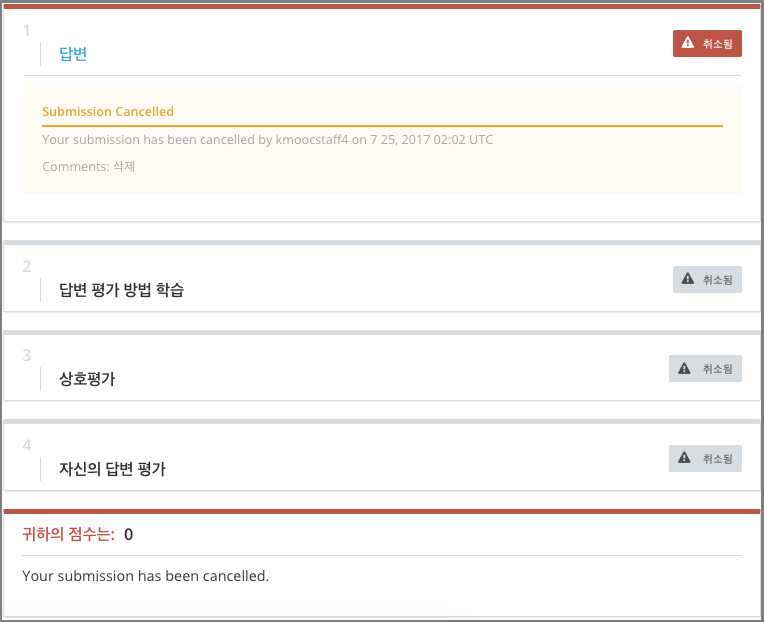Image resolution: width=764 pixels, height=622 pixels.
Task: Click the red 취소됨 status label text in step 1
Action: click(717, 44)
